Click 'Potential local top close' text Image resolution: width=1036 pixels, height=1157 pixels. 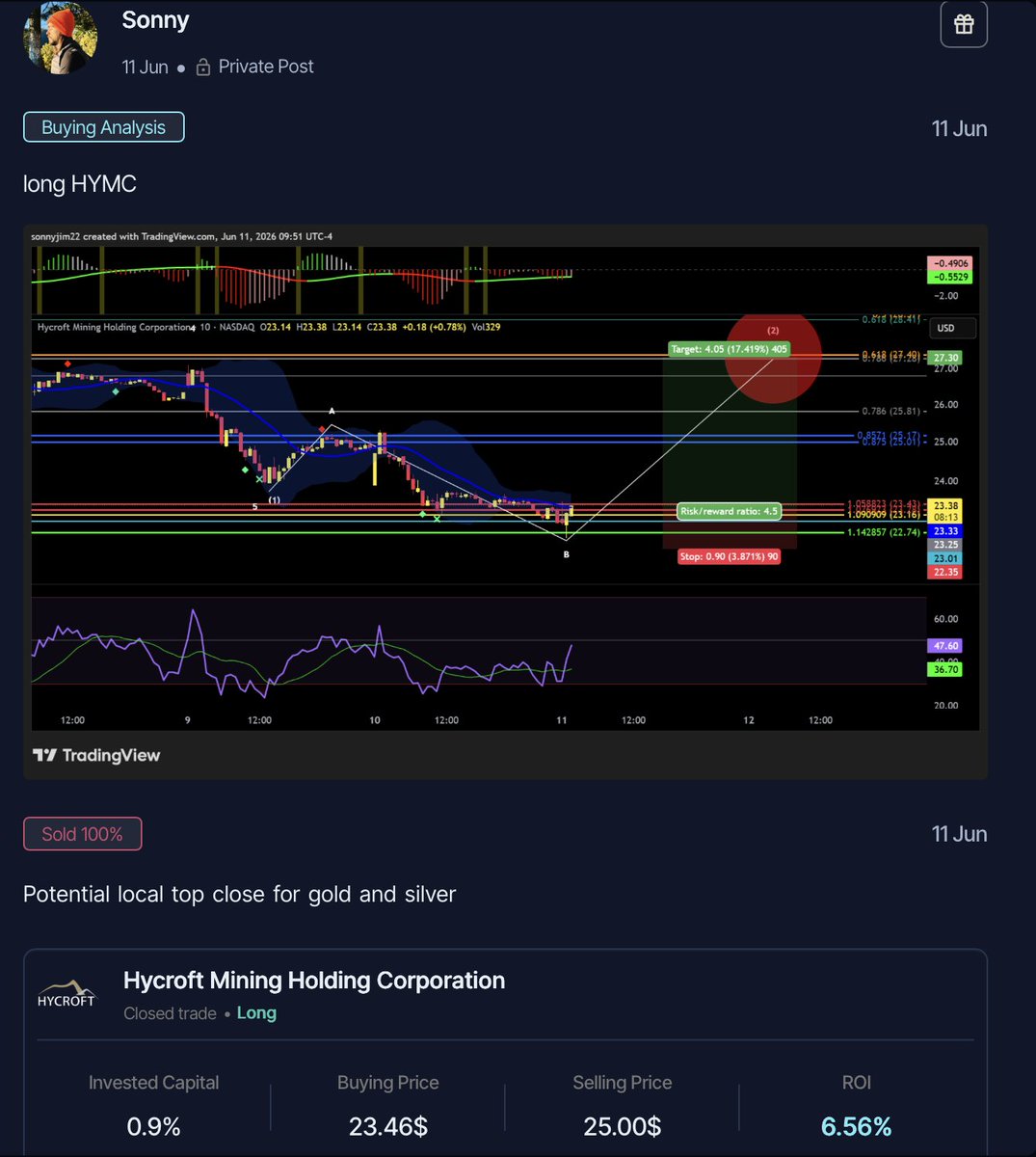(x=239, y=894)
